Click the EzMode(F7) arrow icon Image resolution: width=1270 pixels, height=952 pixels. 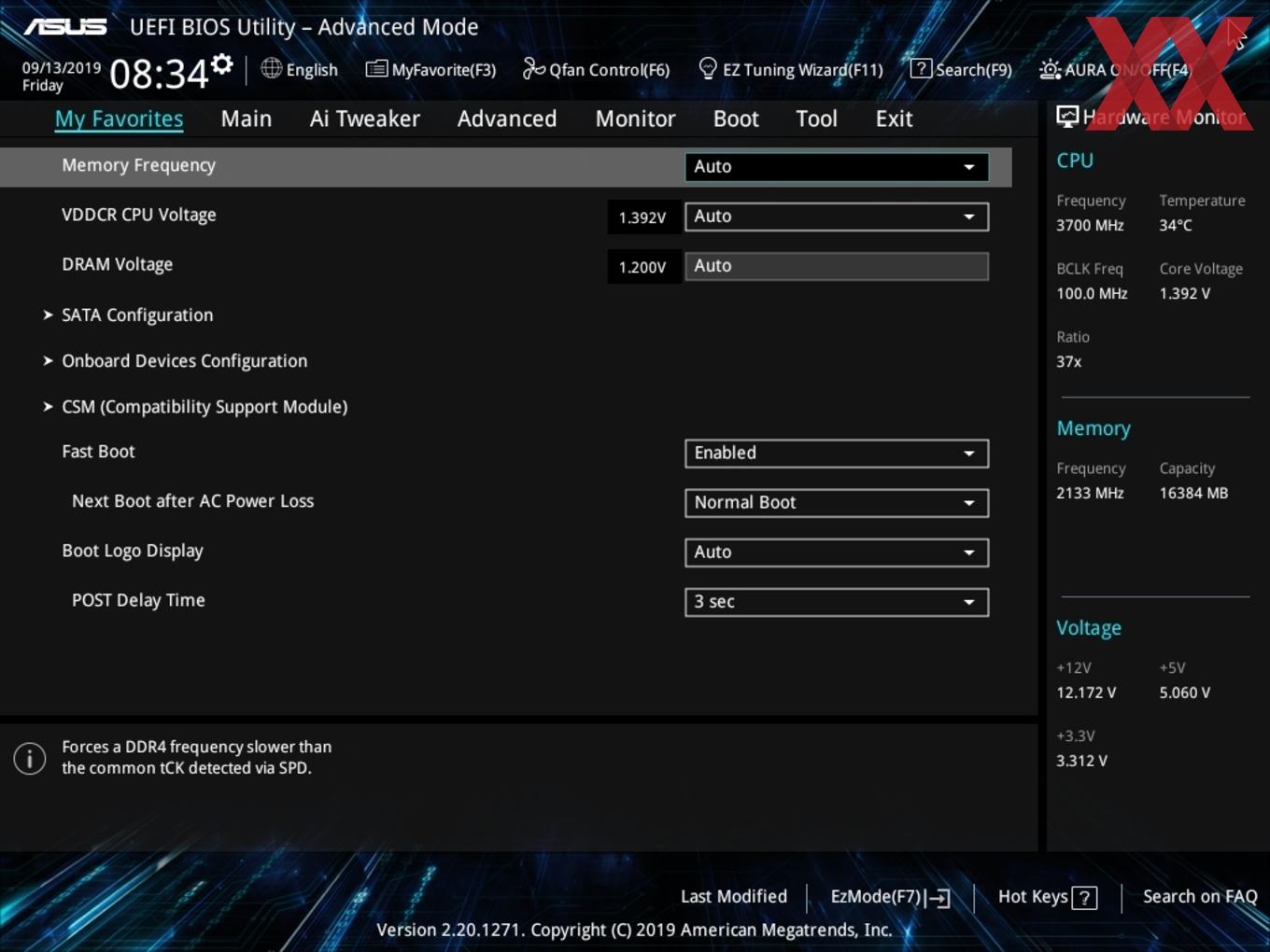click(938, 898)
